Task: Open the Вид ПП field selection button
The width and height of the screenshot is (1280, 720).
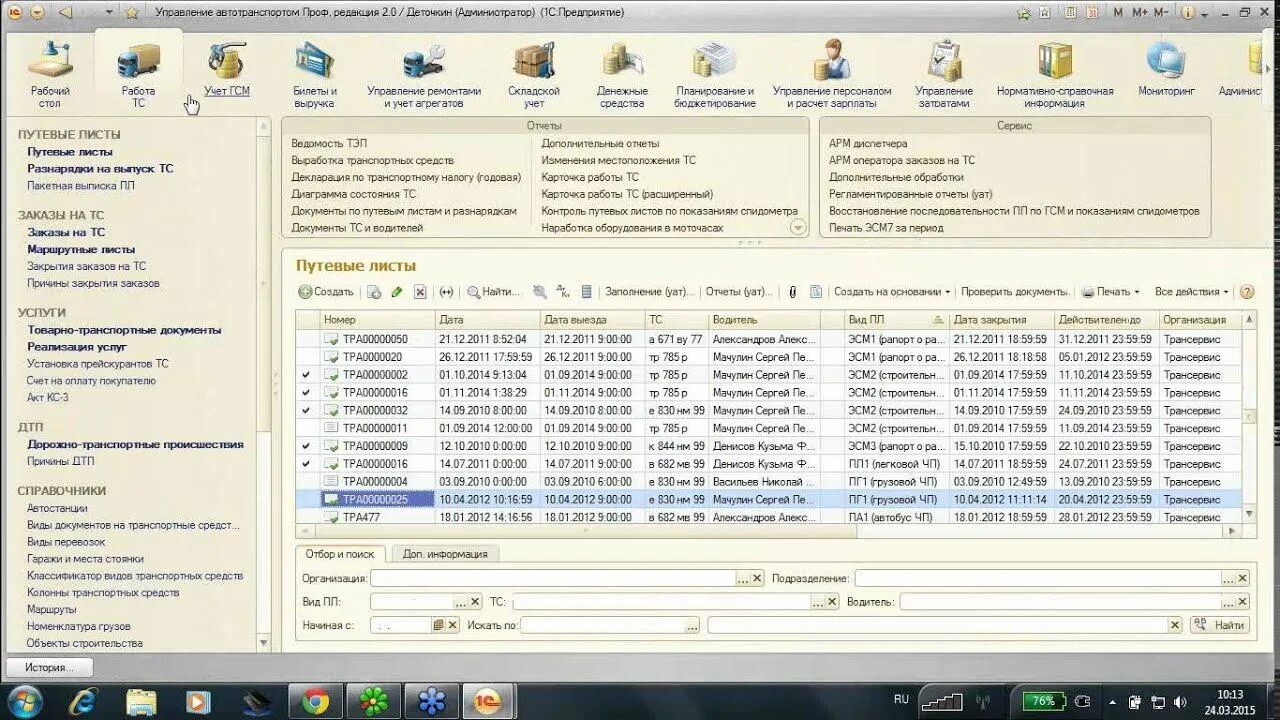Action: click(460, 602)
